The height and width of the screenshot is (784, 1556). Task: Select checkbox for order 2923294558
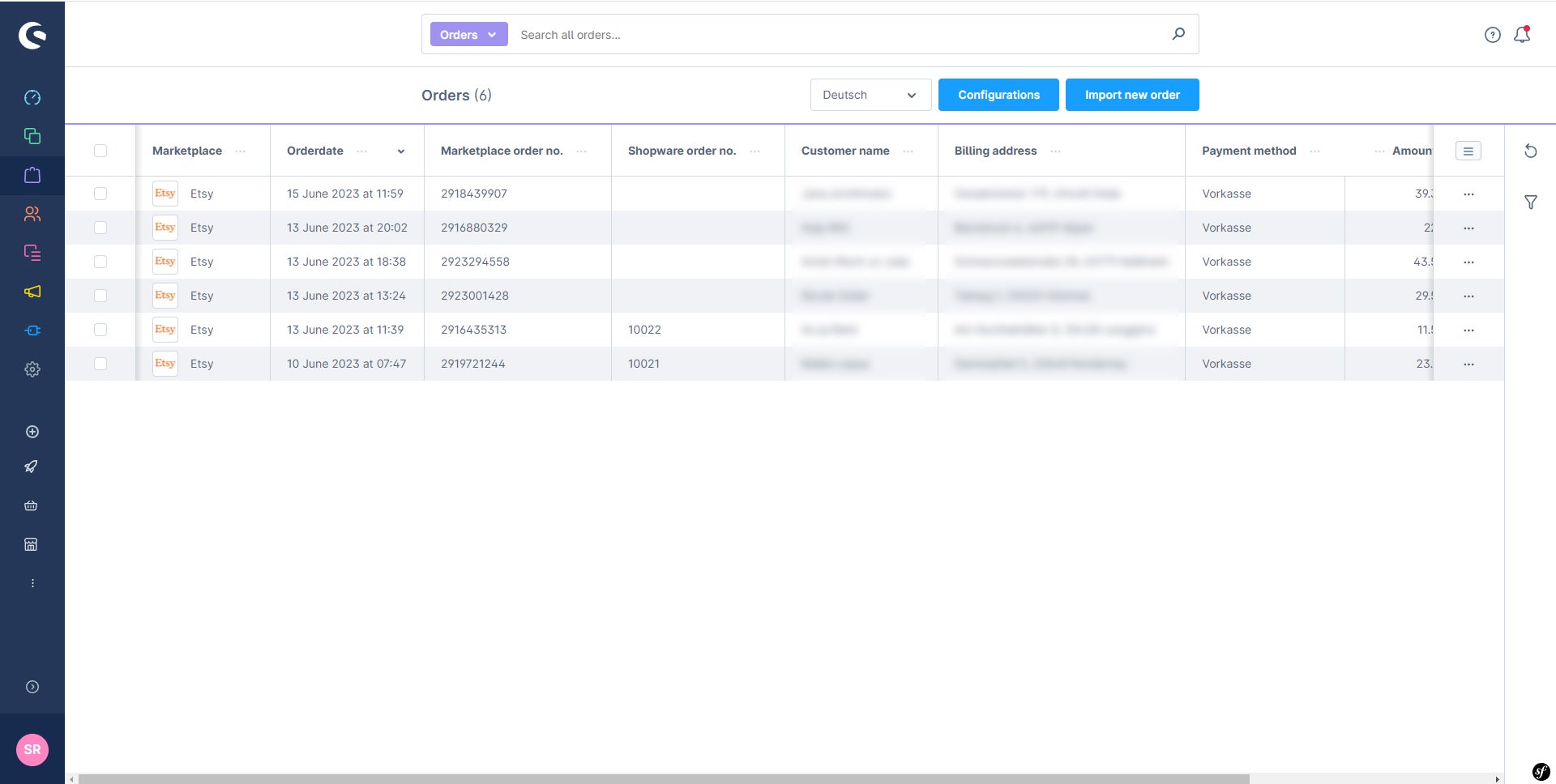coord(100,262)
